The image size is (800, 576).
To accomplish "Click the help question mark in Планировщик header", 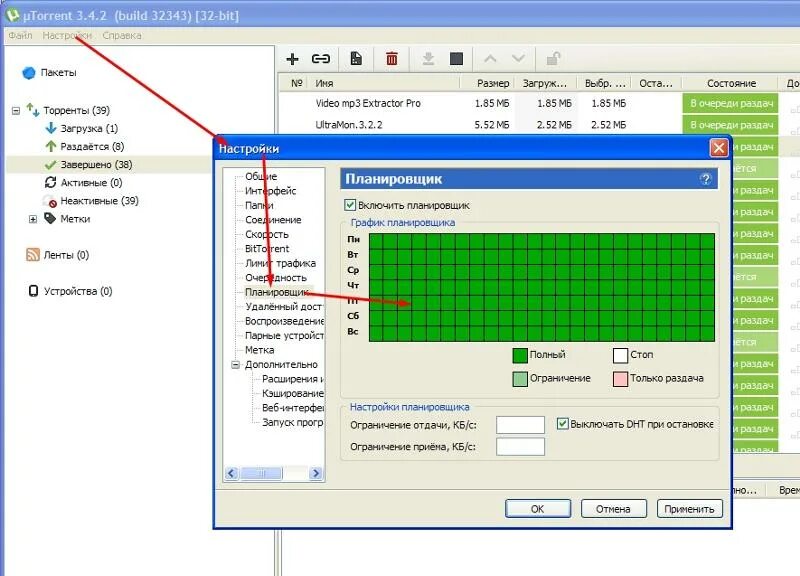I will pyautogui.click(x=706, y=179).
